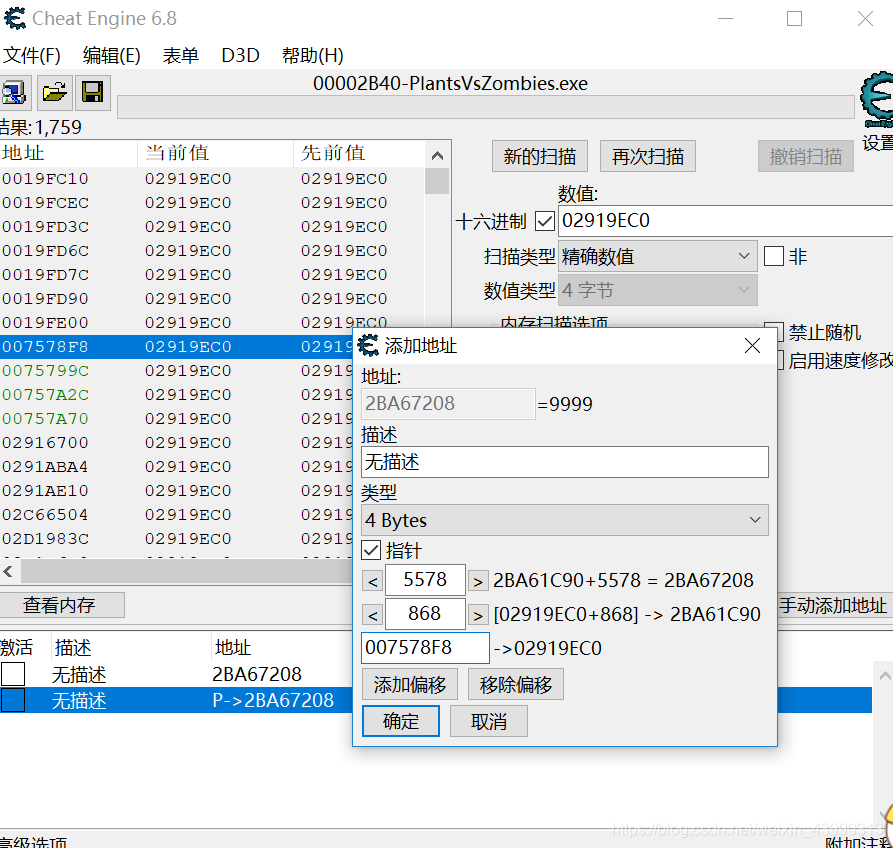
Task: Toggle the 十六进制 hexadecimal checkbox
Action: [544, 222]
